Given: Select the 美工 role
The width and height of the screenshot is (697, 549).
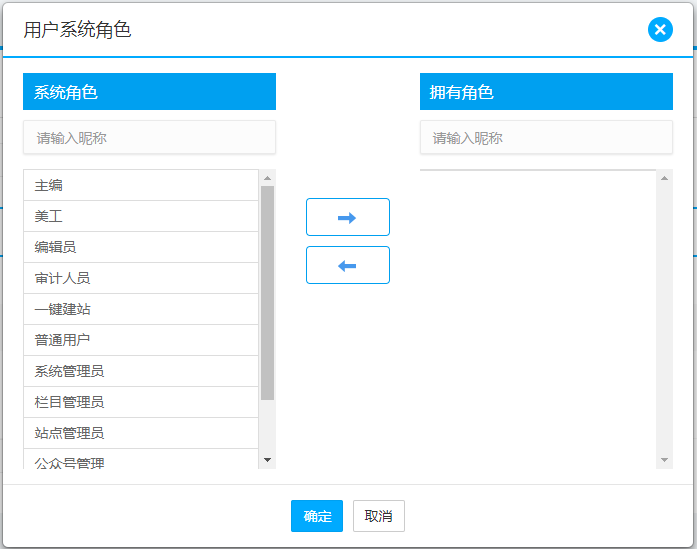Looking at the screenshot, I should (141, 216).
